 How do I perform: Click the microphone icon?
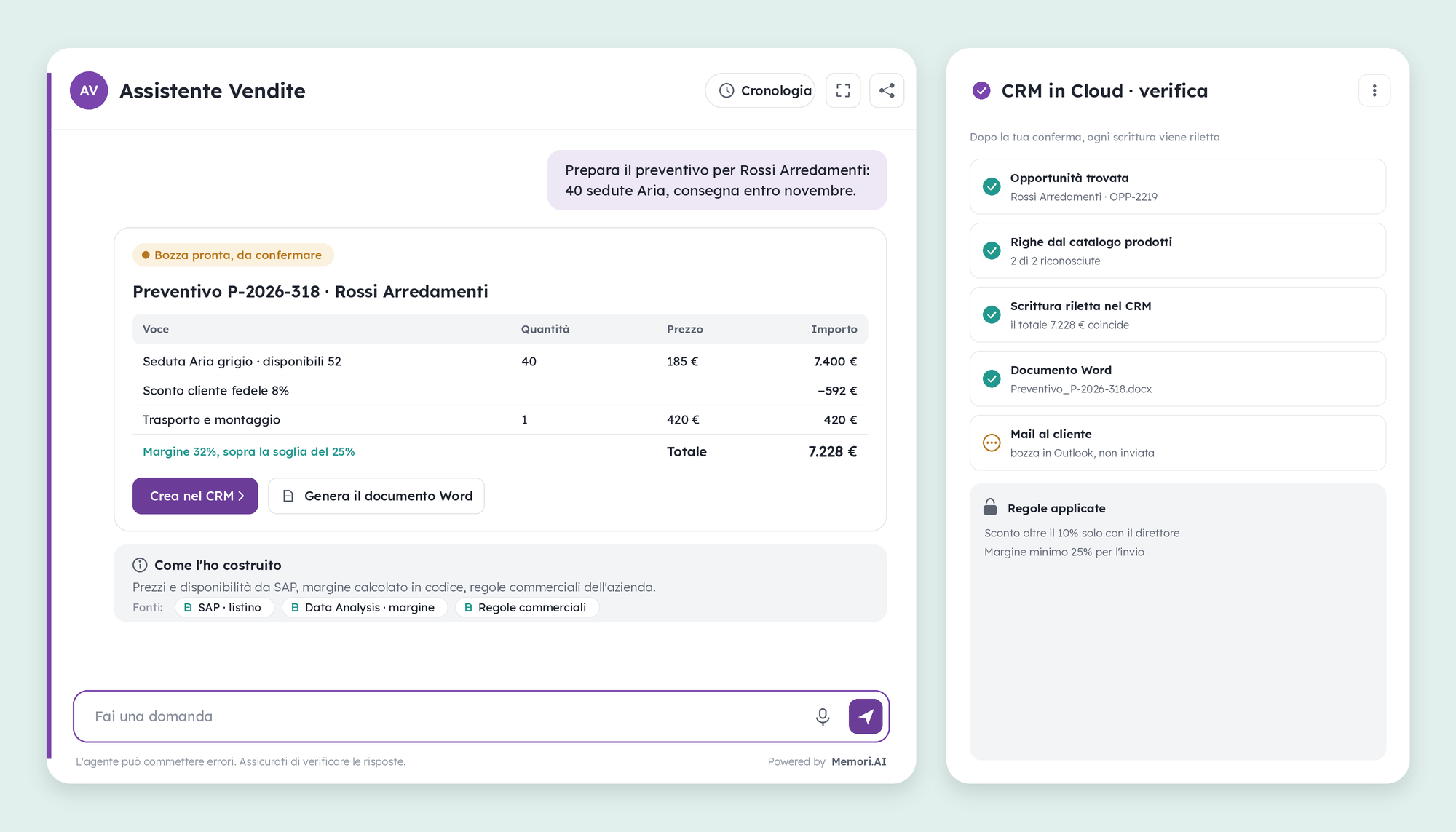[x=823, y=716]
